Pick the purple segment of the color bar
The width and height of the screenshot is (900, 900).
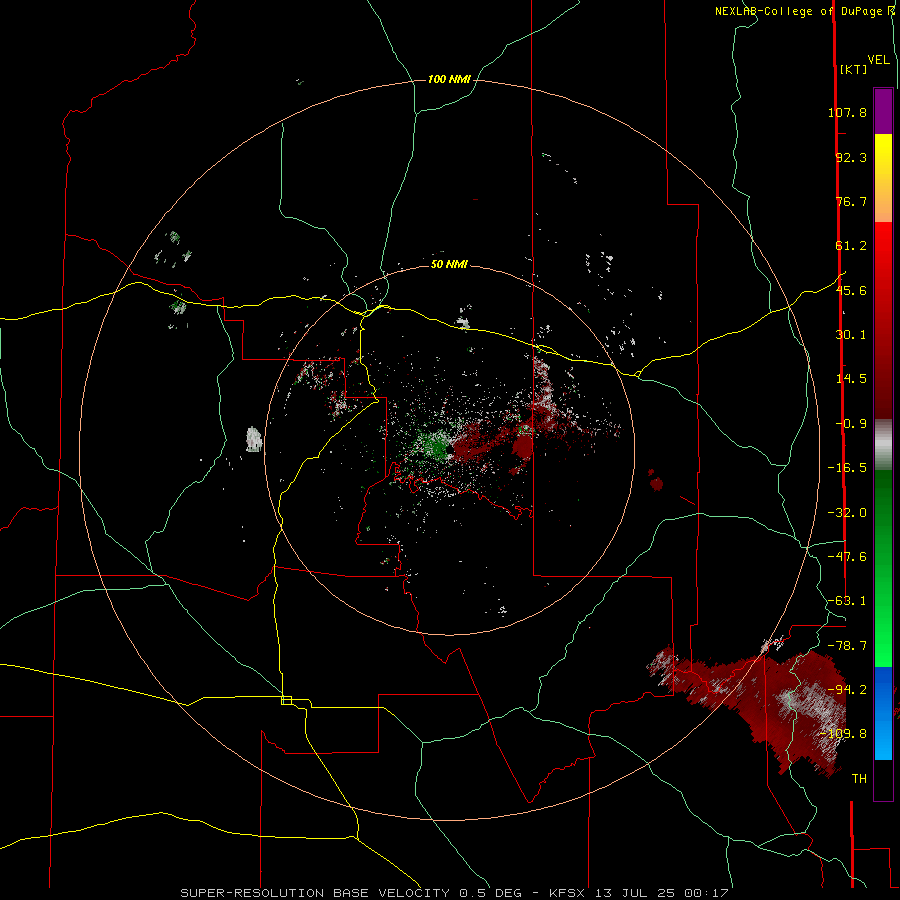883,111
